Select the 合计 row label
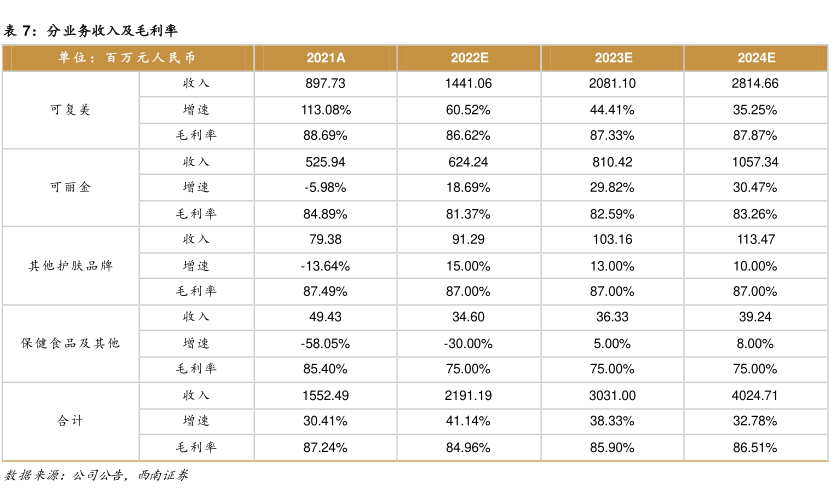Screen dimensions: 836x492 (x=70, y=421)
